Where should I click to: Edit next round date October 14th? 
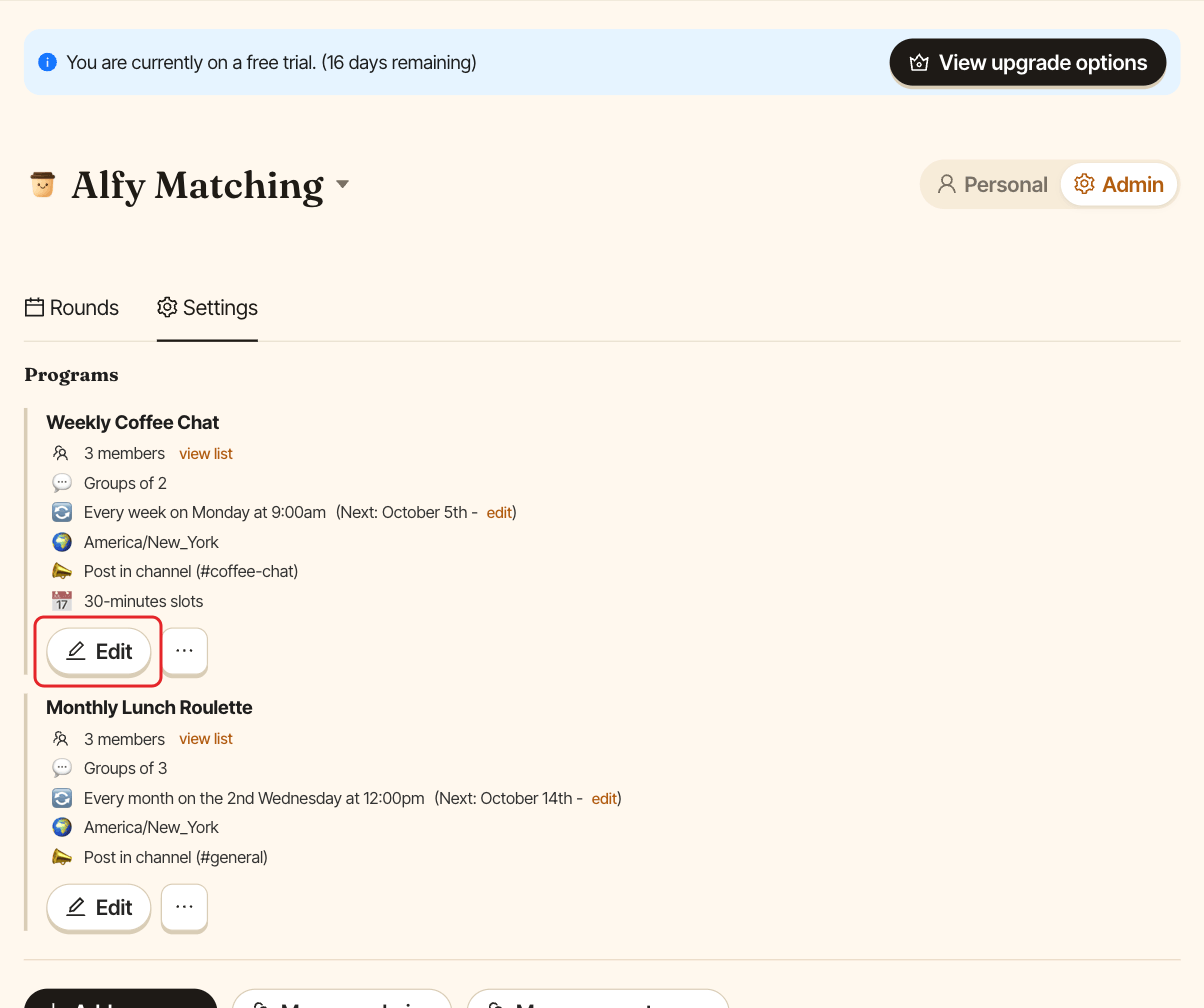(x=604, y=798)
